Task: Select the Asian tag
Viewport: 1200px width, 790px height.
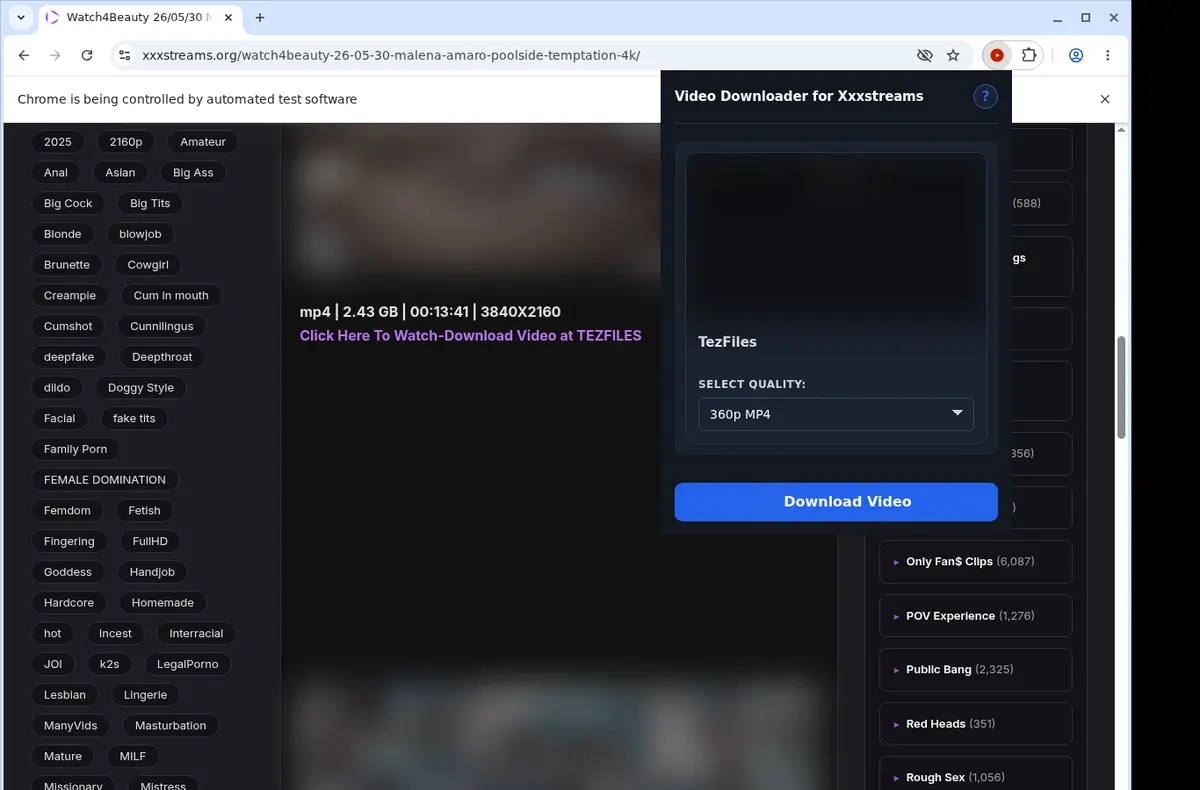Action: [x=120, y=173]
